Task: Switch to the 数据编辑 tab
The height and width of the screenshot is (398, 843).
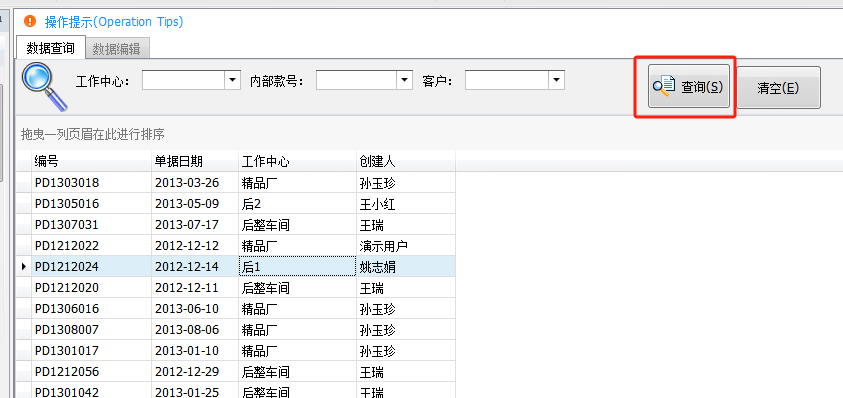Action: click(117, 49)
